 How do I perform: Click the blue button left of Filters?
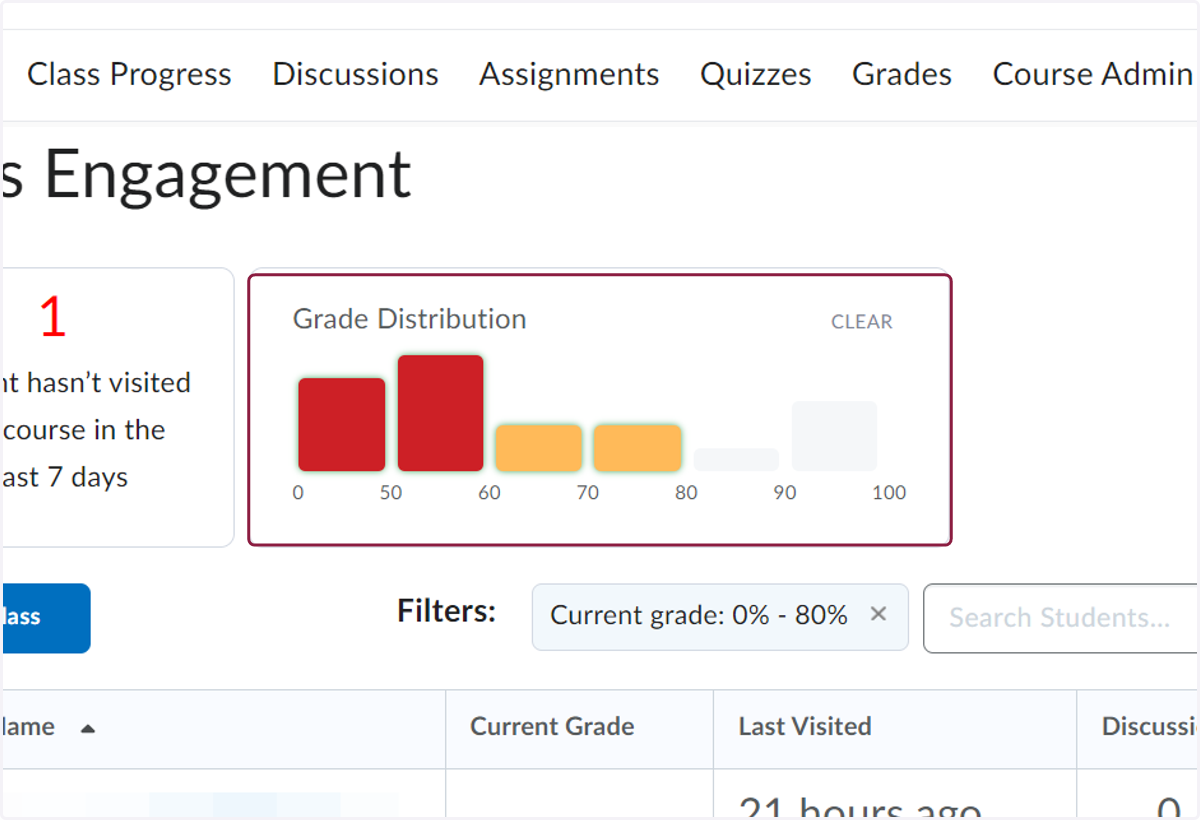[45, 618]
